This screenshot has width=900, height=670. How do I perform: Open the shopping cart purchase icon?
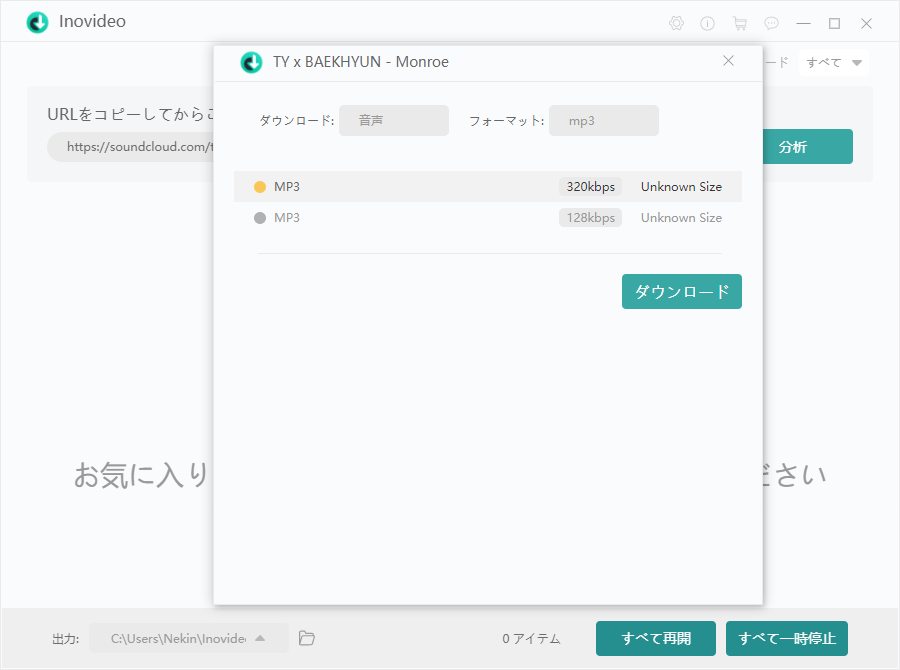(x=740, y=24)
